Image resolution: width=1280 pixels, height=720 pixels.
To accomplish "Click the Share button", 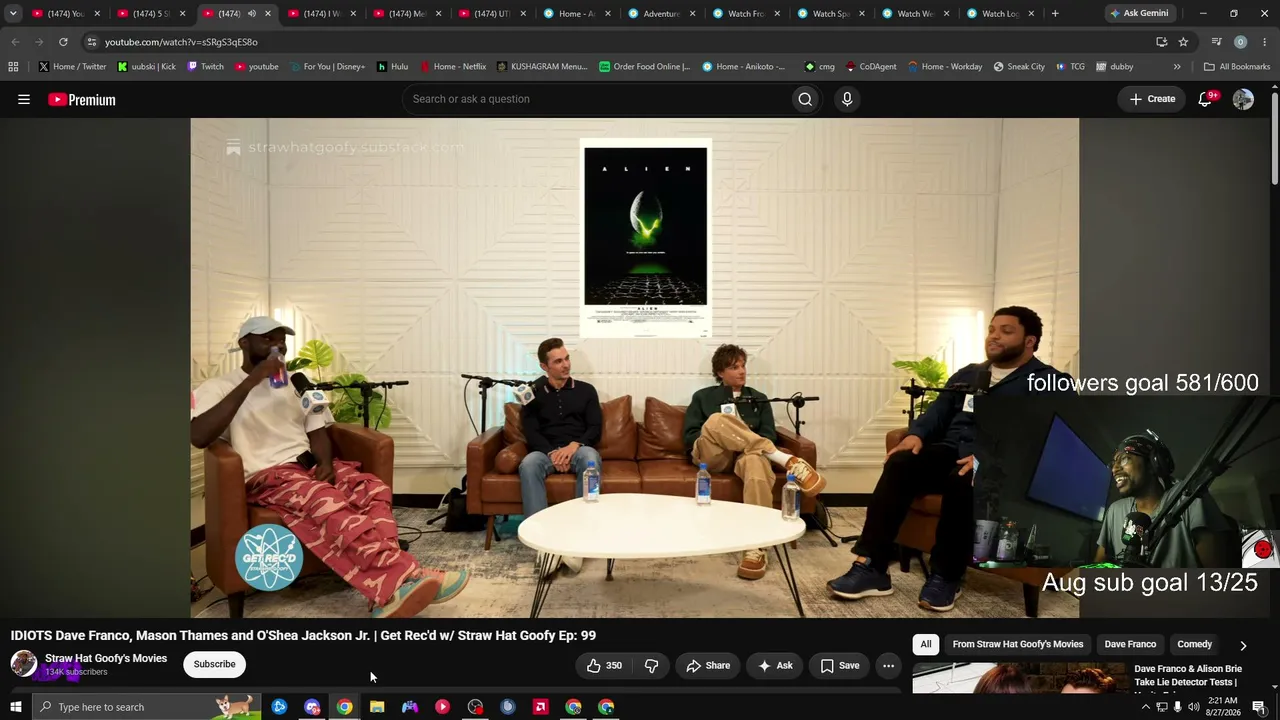I will point(708,666).
